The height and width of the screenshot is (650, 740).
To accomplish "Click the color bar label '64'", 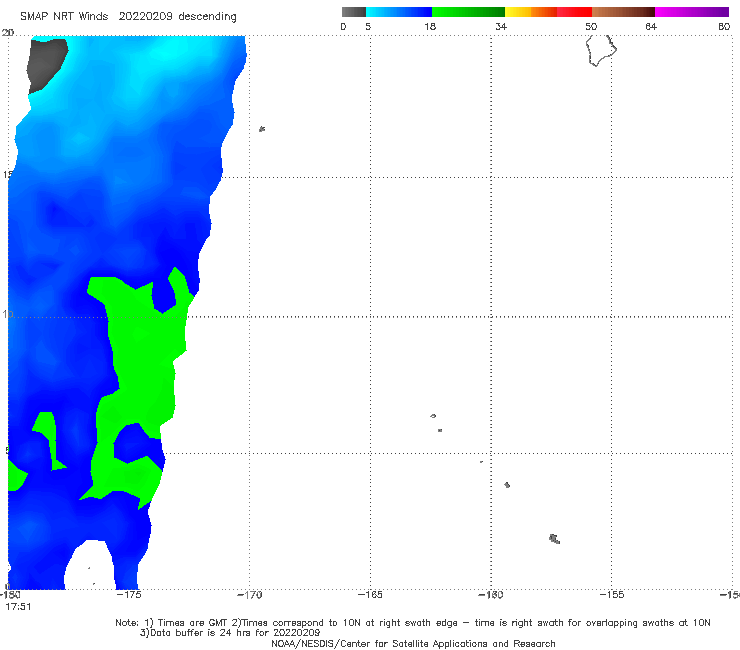I will pos(651,26).
